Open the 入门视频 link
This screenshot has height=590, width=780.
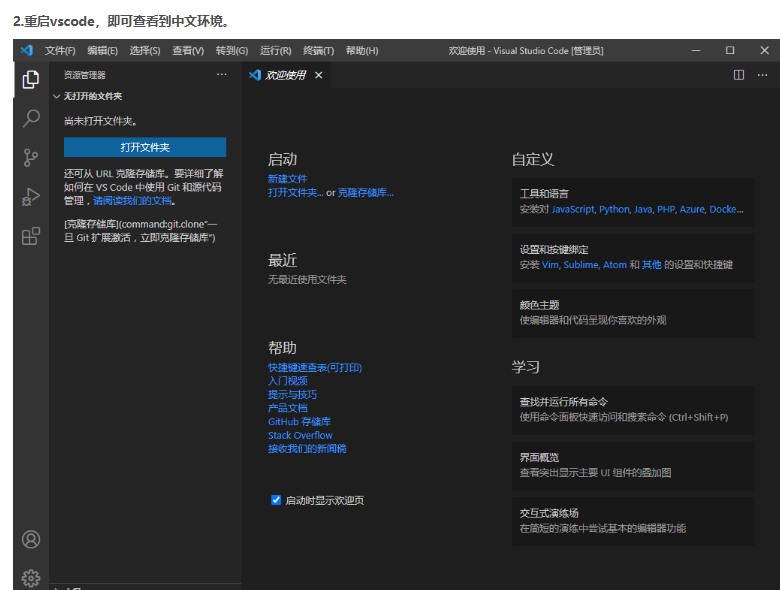click(288, 381)
